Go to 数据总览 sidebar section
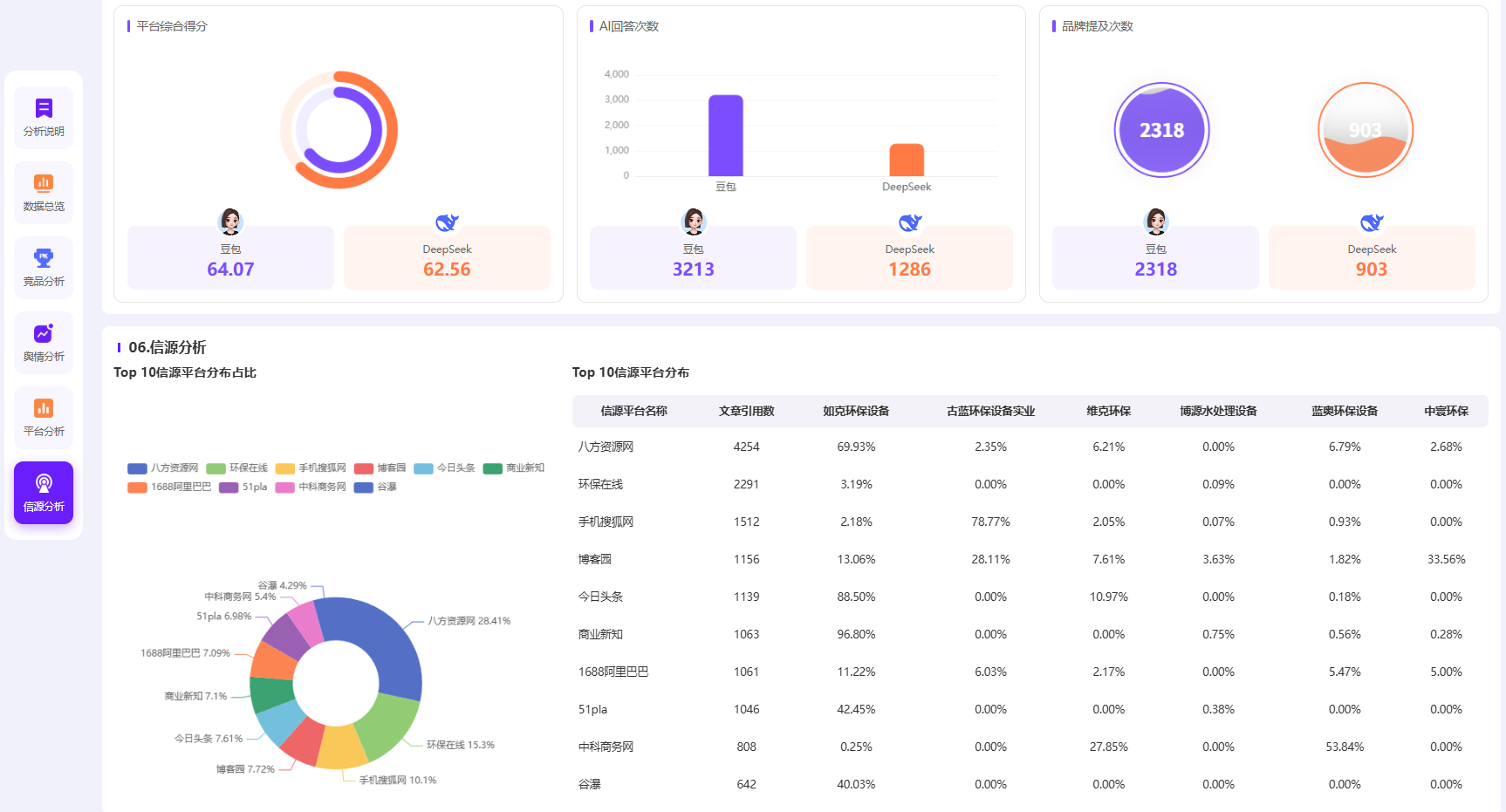 tap(44, 193)
